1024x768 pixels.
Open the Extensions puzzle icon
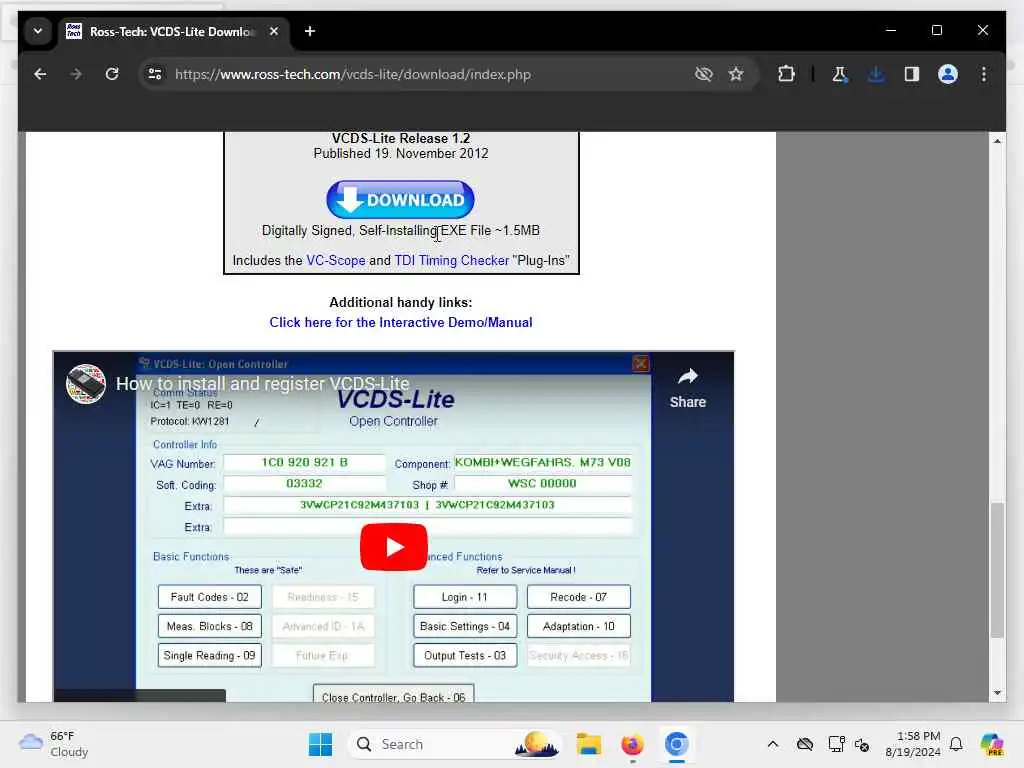coord(786,74)
